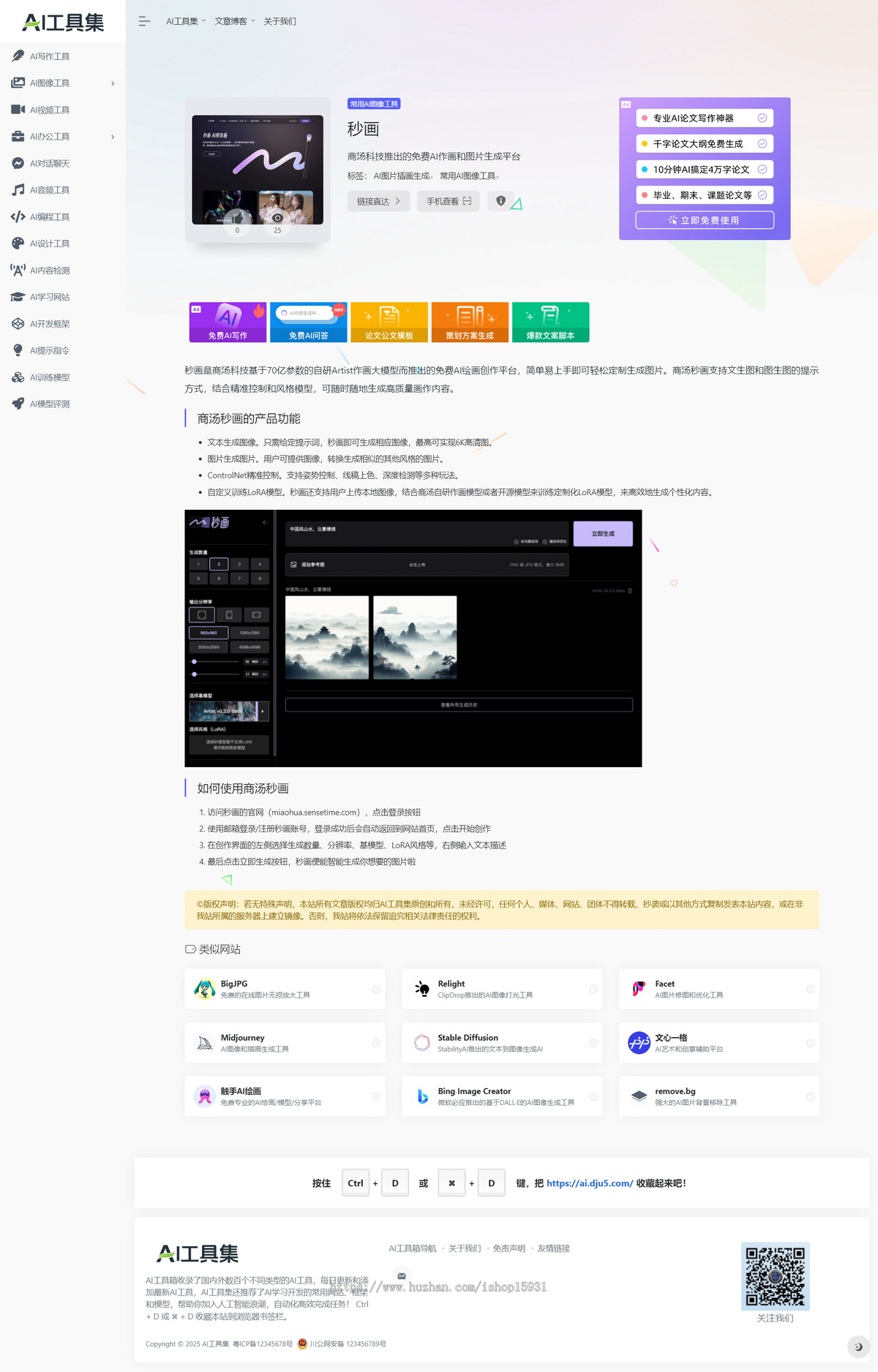Click the check circle on 10分钟AI搞定4万字论文
The image size is (878, 1372).
coord(762,169)
